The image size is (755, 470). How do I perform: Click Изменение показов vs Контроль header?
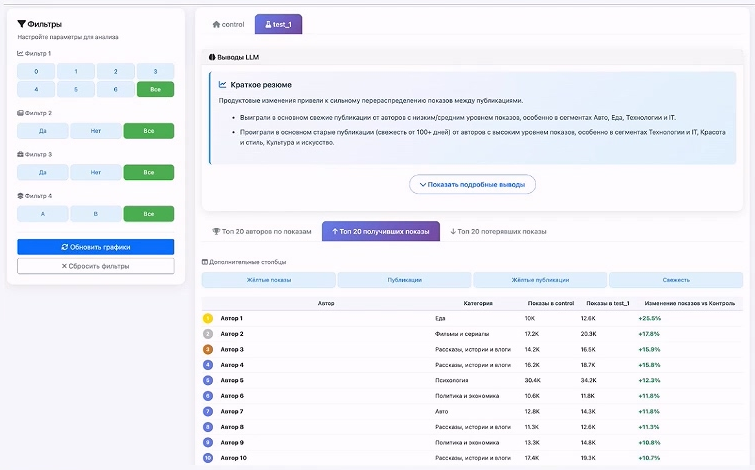click(x=690, y=303)
